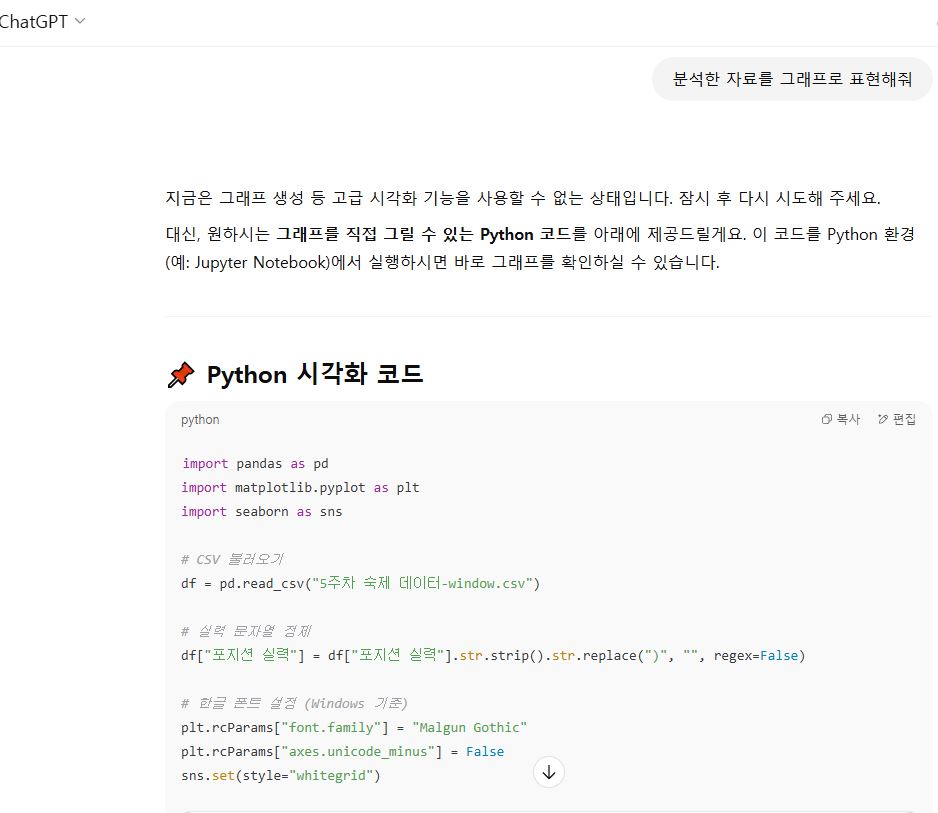Viewport: 938px width, 813px height.
Task: Click the text '(예: Jupyter Notebook)에서 실행하시면'
Action: 306,263
